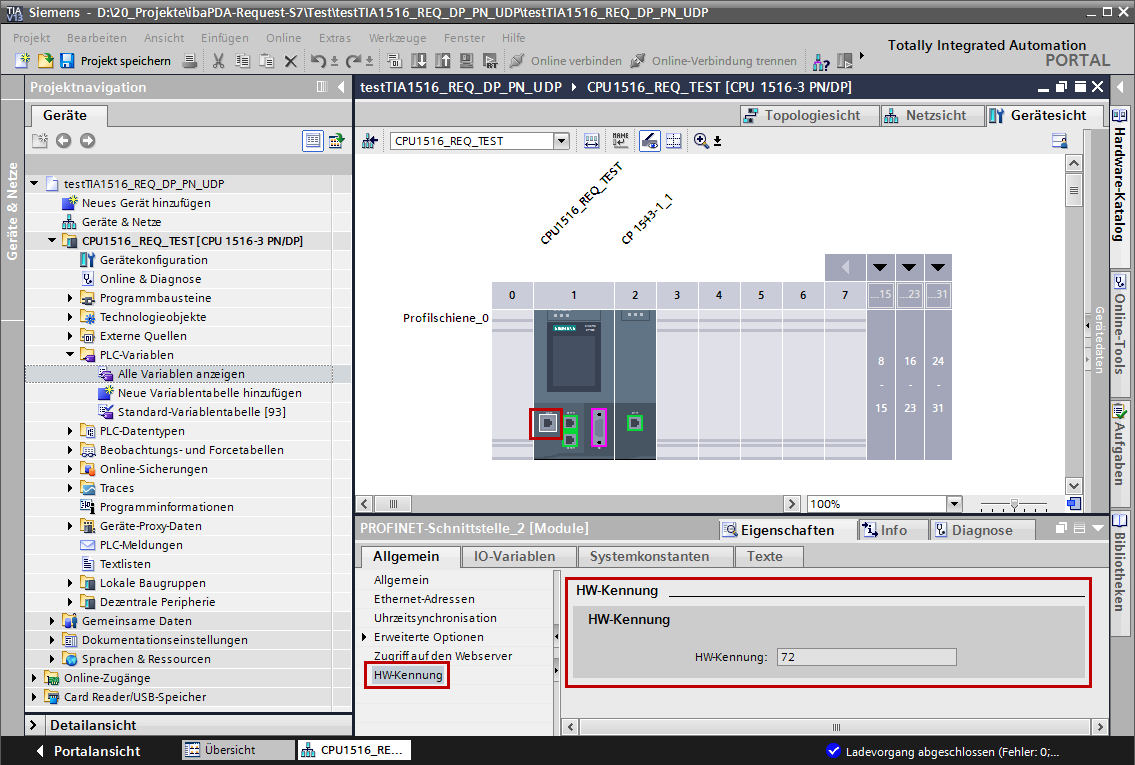Toggle the page break display icon
Image resolution: width=1135 pixels, height=765 pixels.
coord(674,141)
